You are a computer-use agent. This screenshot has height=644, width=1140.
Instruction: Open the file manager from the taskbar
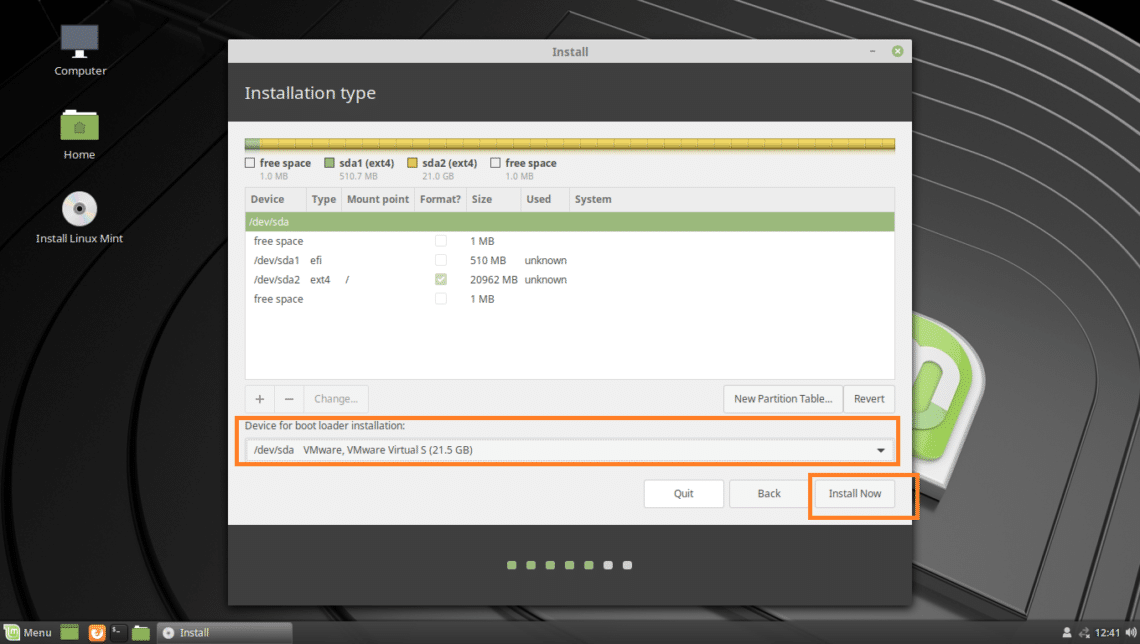(141, 632)
